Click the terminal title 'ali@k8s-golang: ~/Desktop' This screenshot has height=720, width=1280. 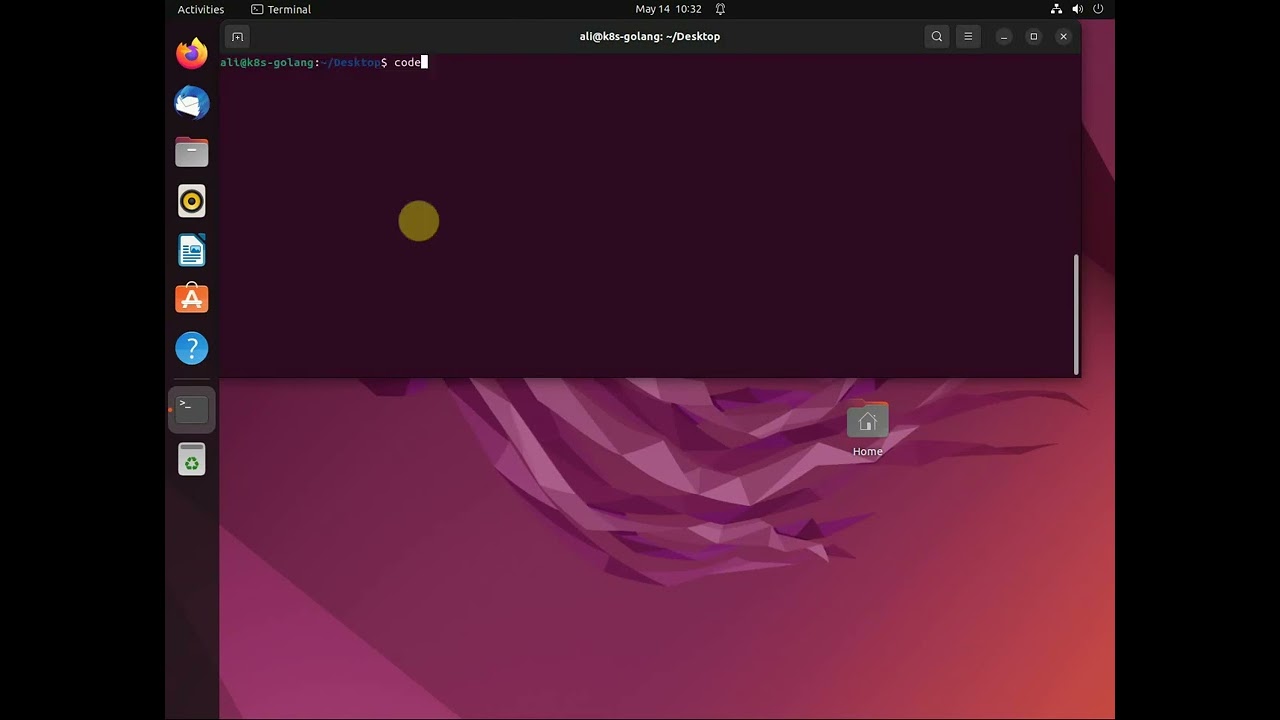tap(650, 37)
